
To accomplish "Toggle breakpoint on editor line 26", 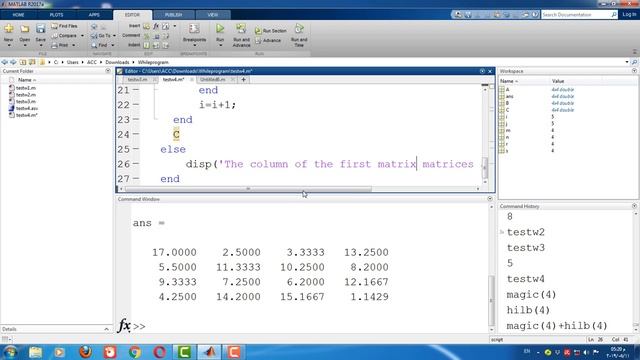I will [x=136, y=163].
